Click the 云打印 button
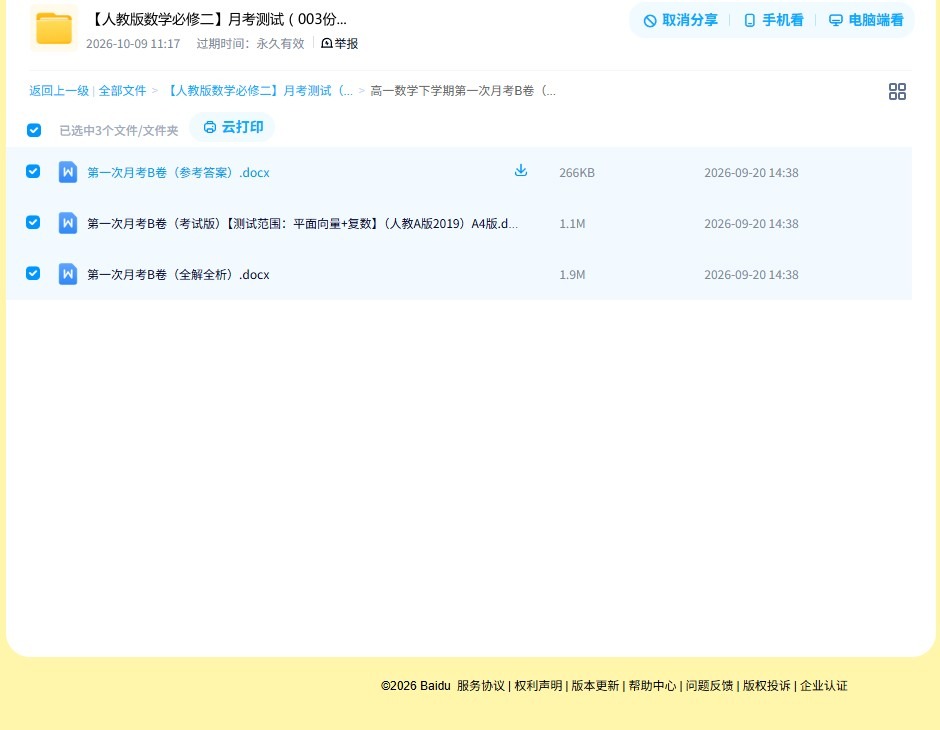 (x=233, y=127)
